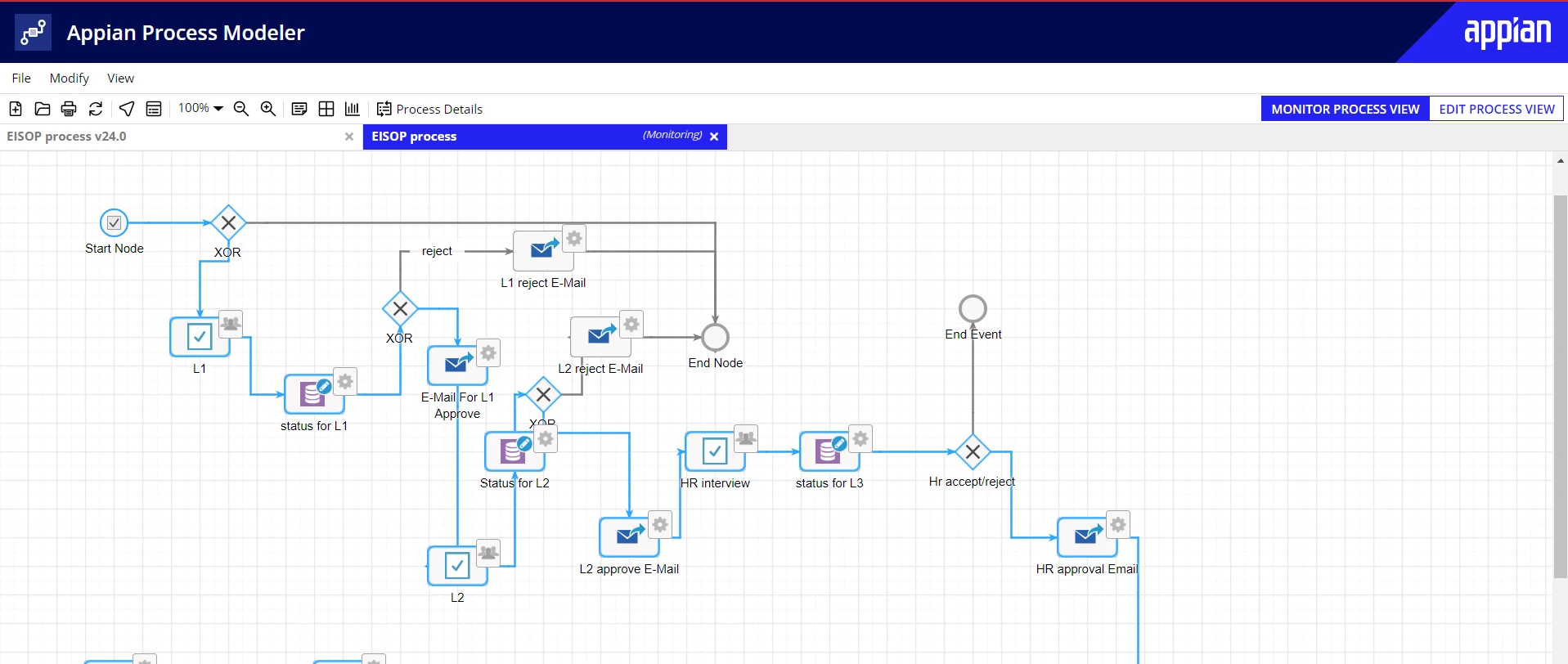Select the E-Mail For L1 Approve node

[x=457, y=366]
